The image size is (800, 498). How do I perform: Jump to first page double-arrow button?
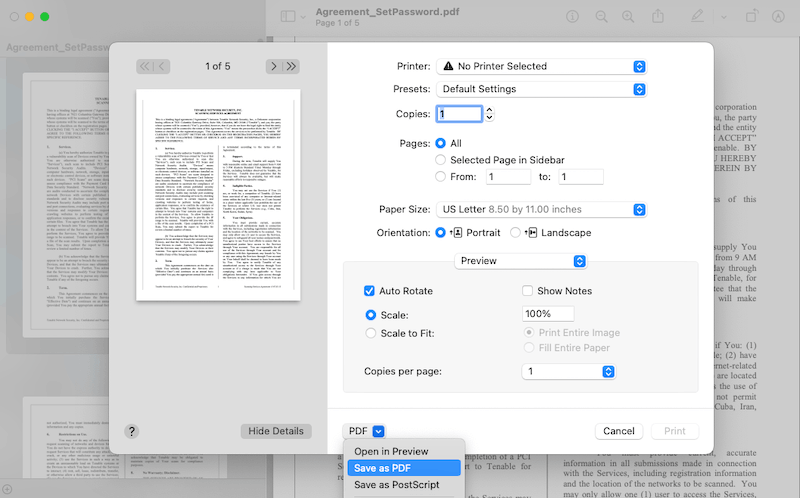[145, 66]
